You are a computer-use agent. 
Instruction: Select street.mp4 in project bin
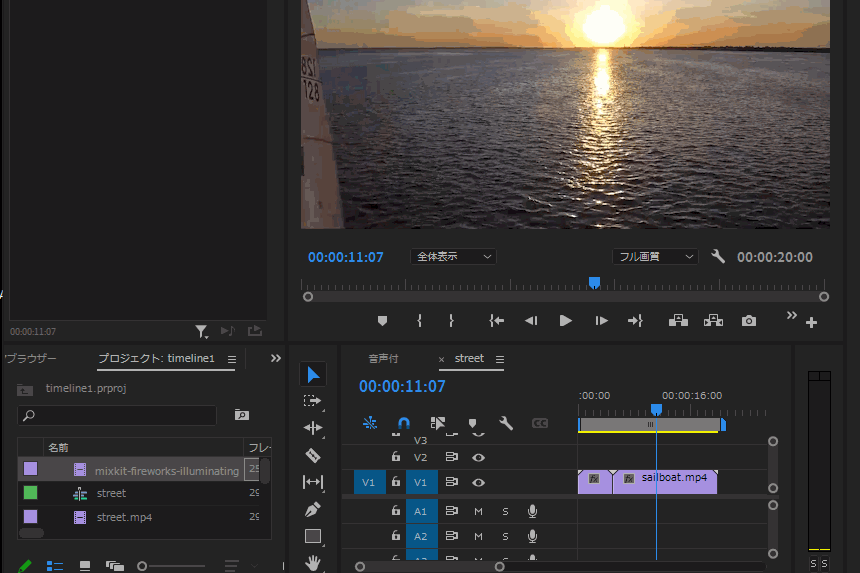(x=125, y=517)
